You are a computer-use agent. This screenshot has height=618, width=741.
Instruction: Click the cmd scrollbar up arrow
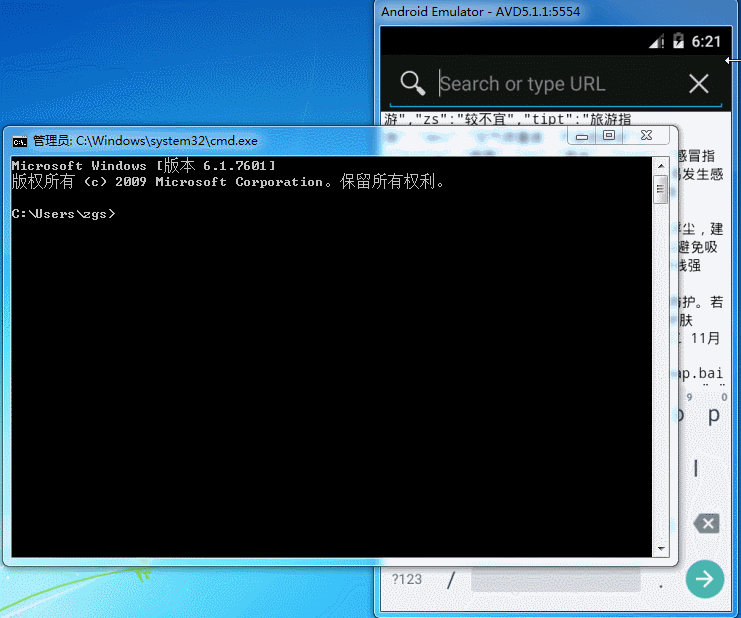click(661, 166)
